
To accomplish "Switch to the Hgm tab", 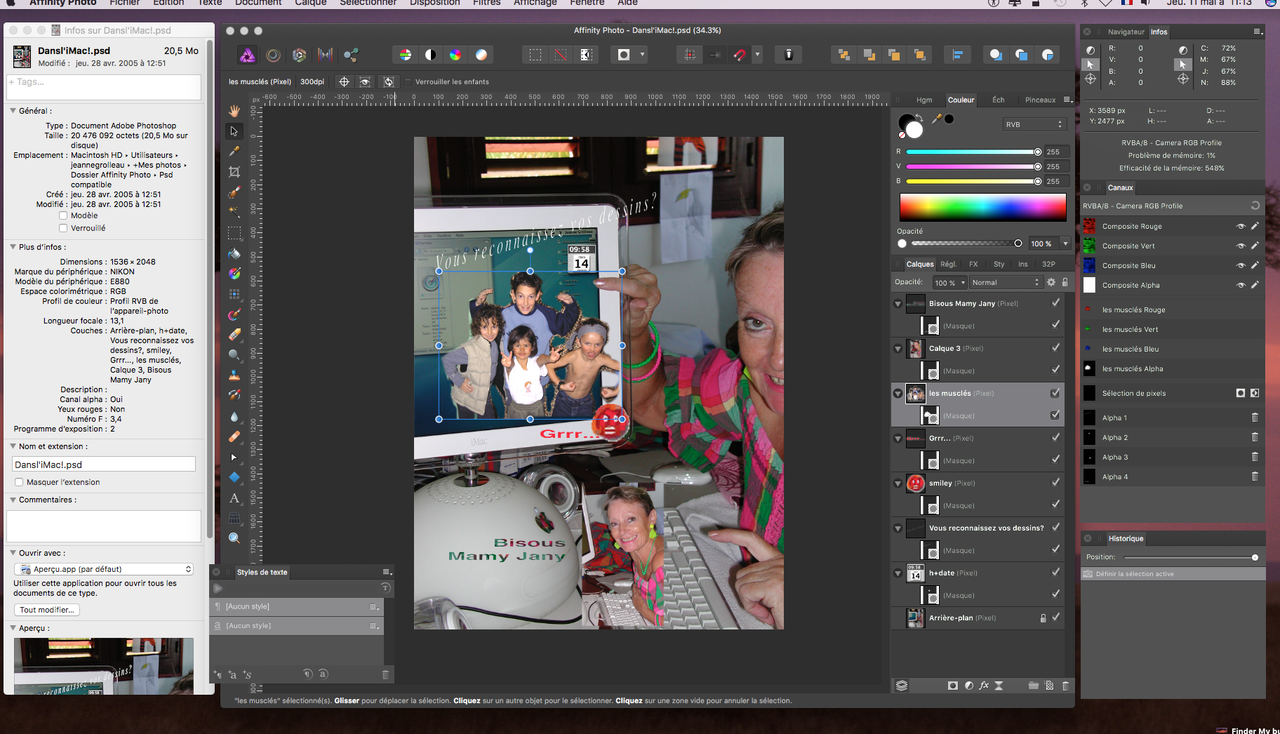I will (x=924, y=100).
